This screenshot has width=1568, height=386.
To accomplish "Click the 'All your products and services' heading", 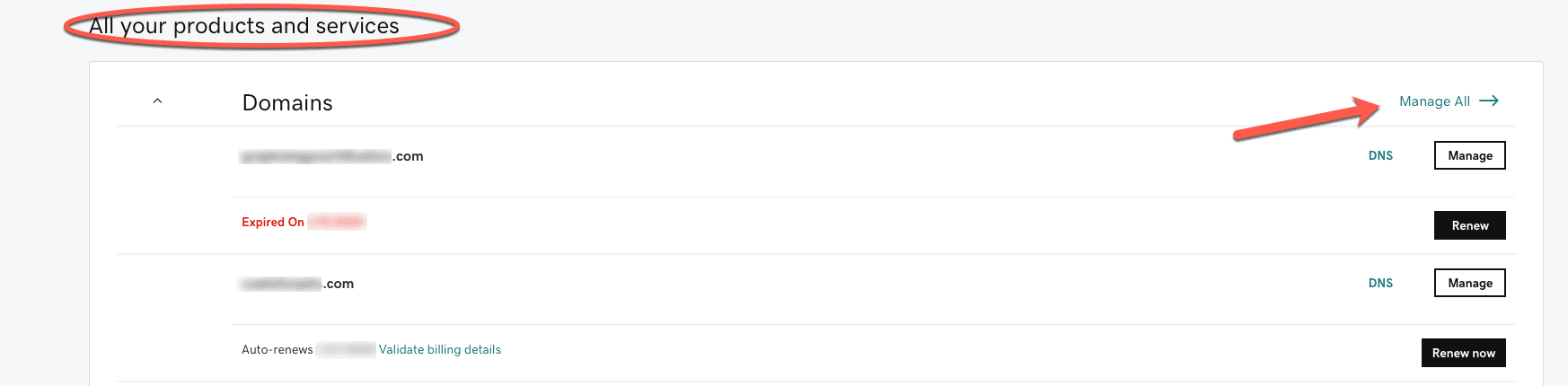I will (x=243, y=26).
